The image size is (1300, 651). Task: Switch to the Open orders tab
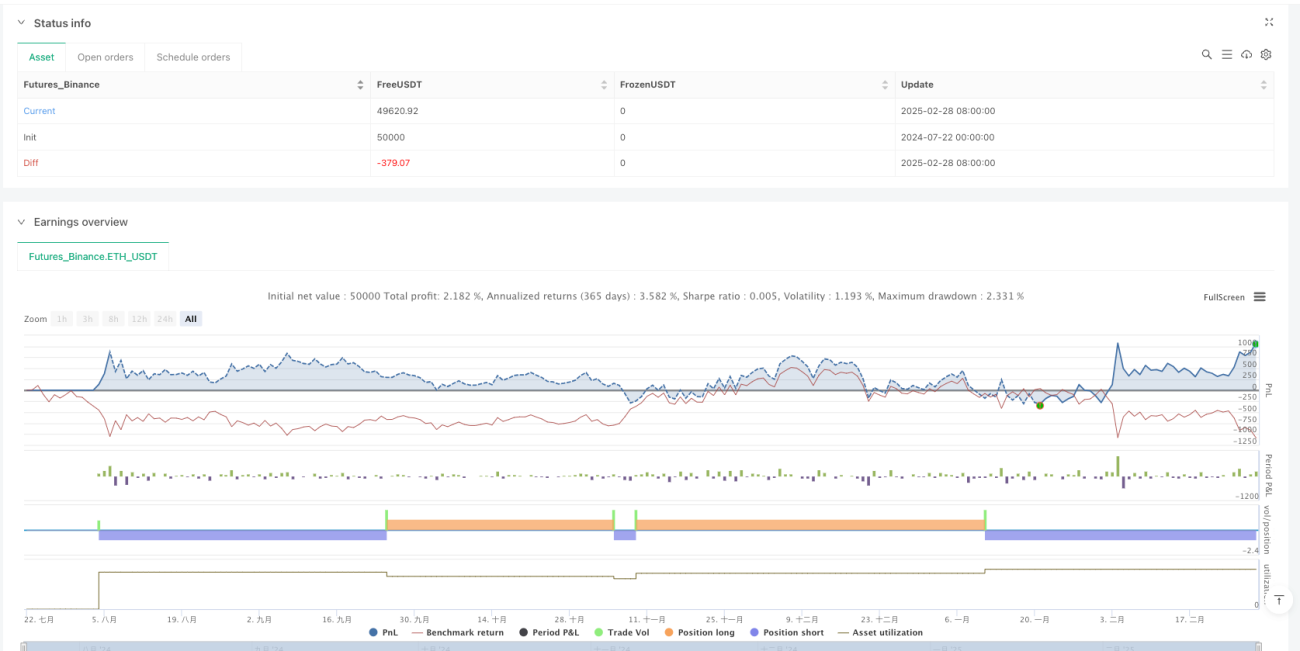105,57
